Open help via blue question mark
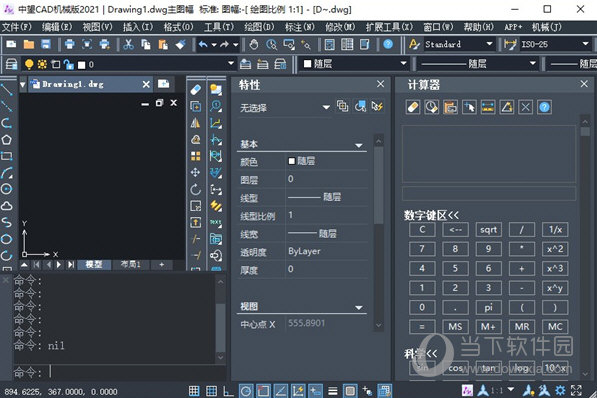 pos(388,44)
